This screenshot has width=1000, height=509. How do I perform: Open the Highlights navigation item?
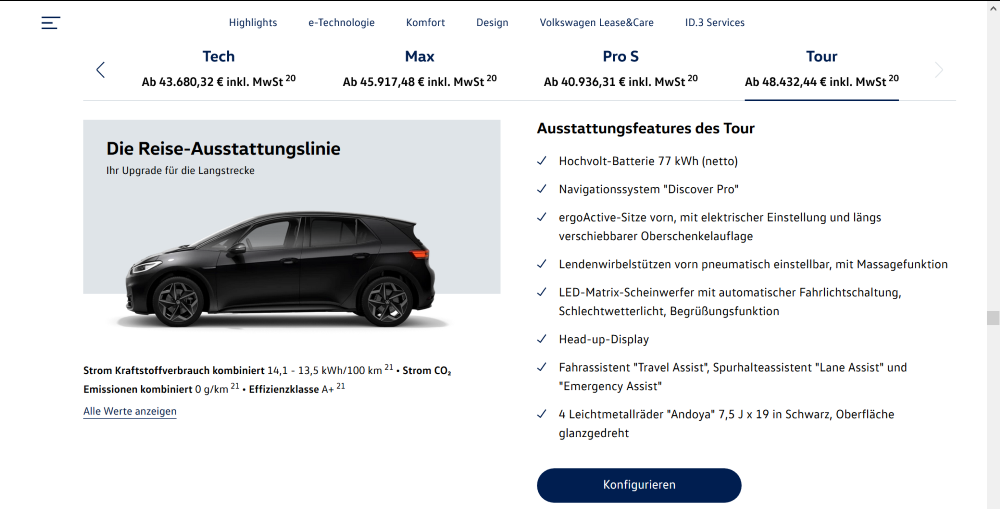click(253, 22)
